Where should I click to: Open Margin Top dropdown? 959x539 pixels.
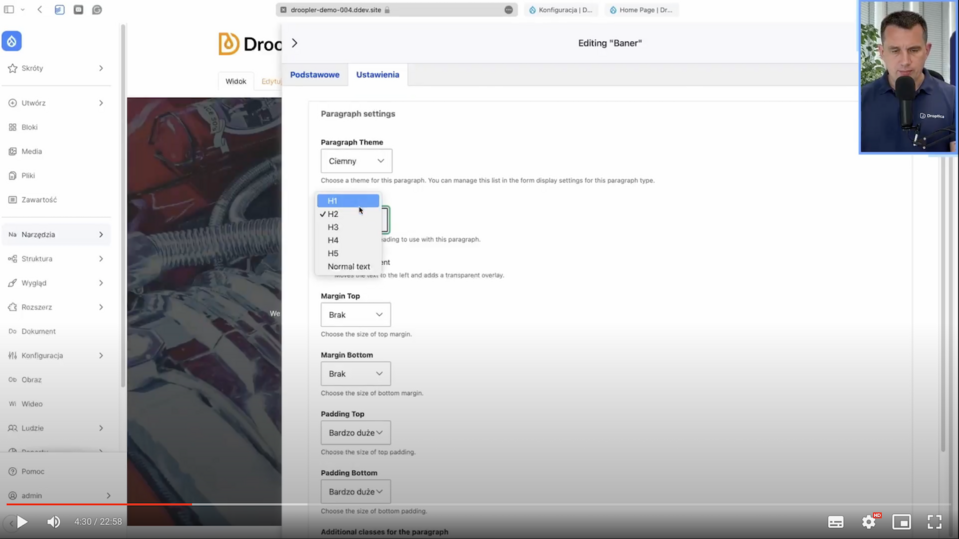pyautogui.click(x=355, y=314)
